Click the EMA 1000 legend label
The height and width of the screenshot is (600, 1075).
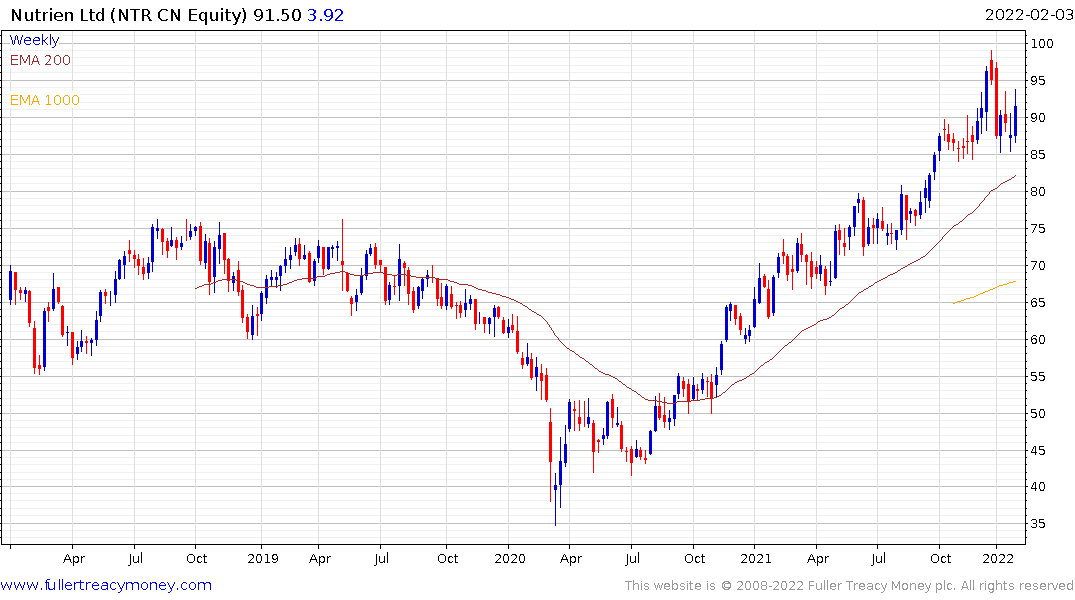(x=45, y=100)
